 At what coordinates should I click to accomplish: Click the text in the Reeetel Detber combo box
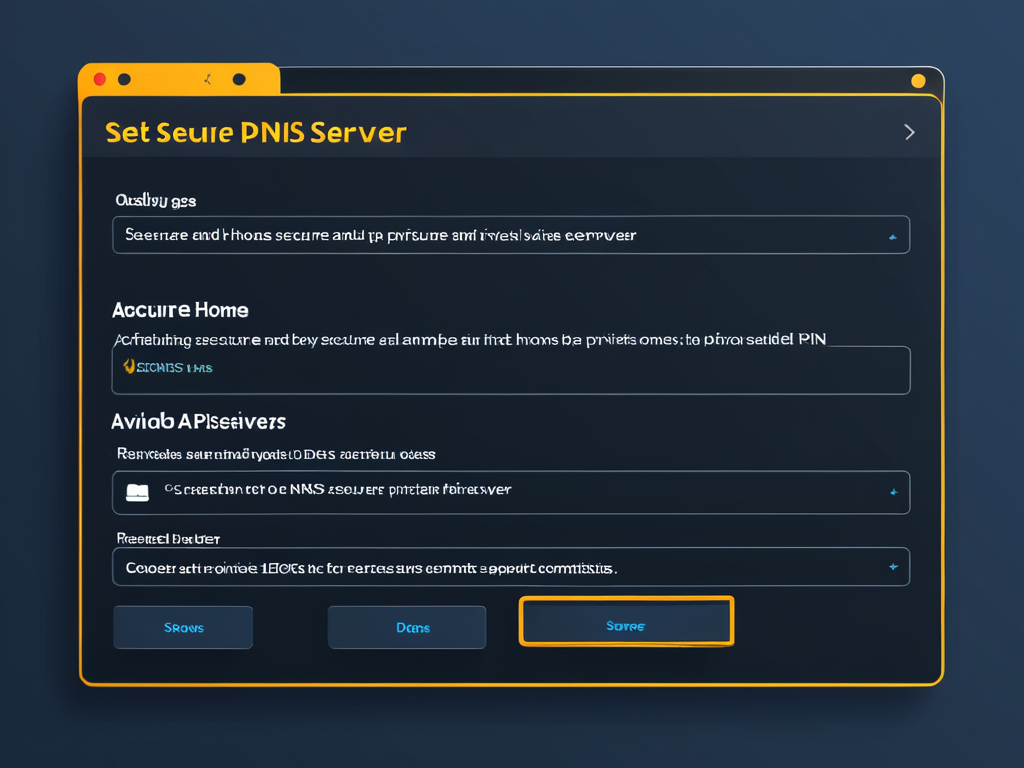click(370, 567)
